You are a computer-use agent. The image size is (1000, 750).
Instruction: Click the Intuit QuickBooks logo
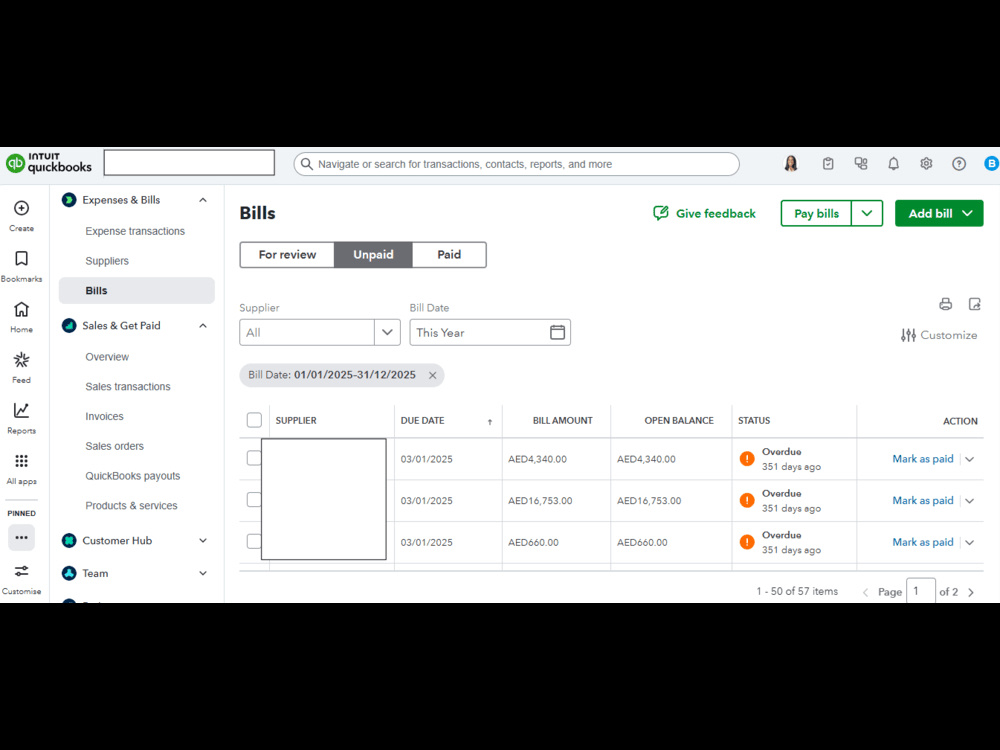click(49, 163)
